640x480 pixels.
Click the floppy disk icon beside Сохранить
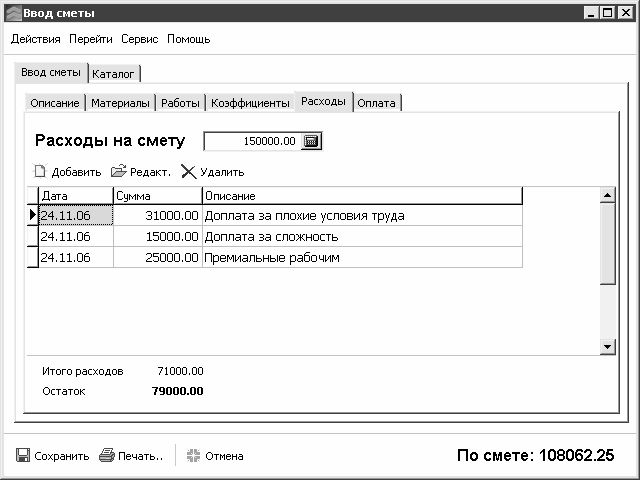coord(23,455)
